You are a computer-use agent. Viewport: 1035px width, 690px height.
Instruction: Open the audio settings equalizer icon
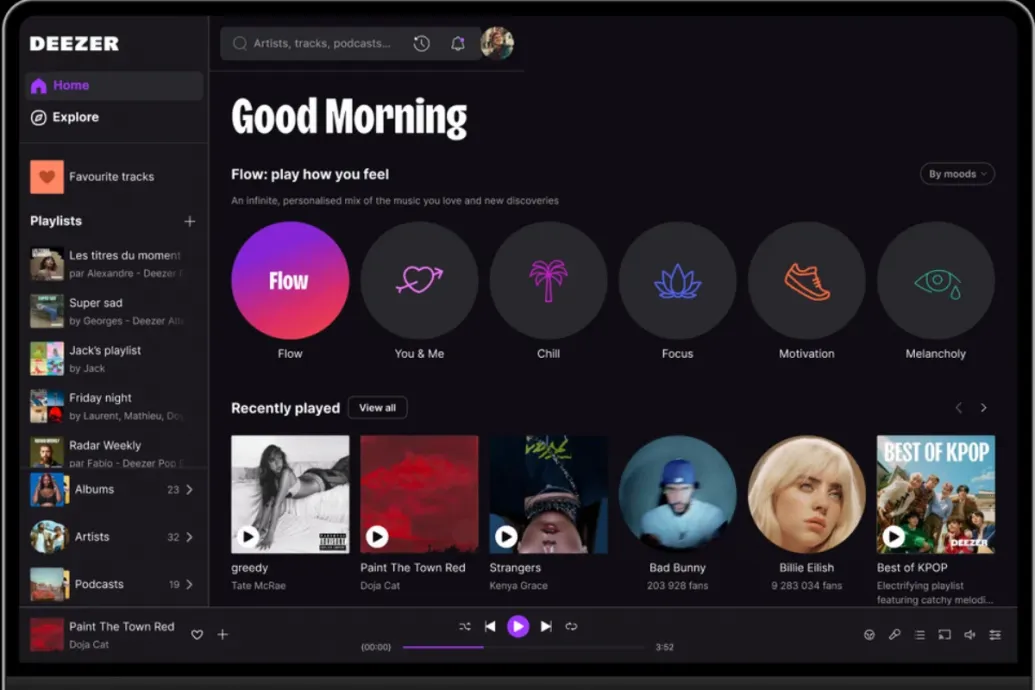[x=995, y=635]
